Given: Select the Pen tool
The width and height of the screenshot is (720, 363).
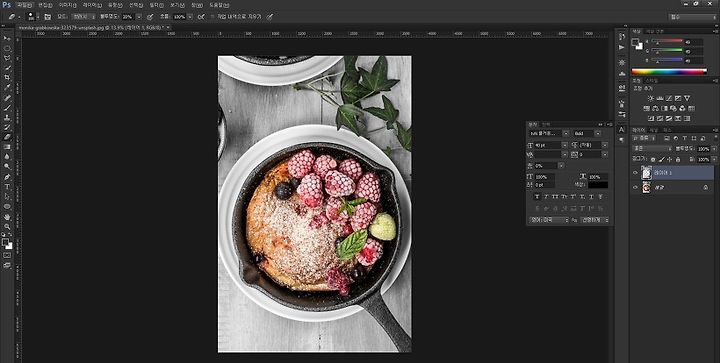Looking at the screenshot, I should point(7,177).
